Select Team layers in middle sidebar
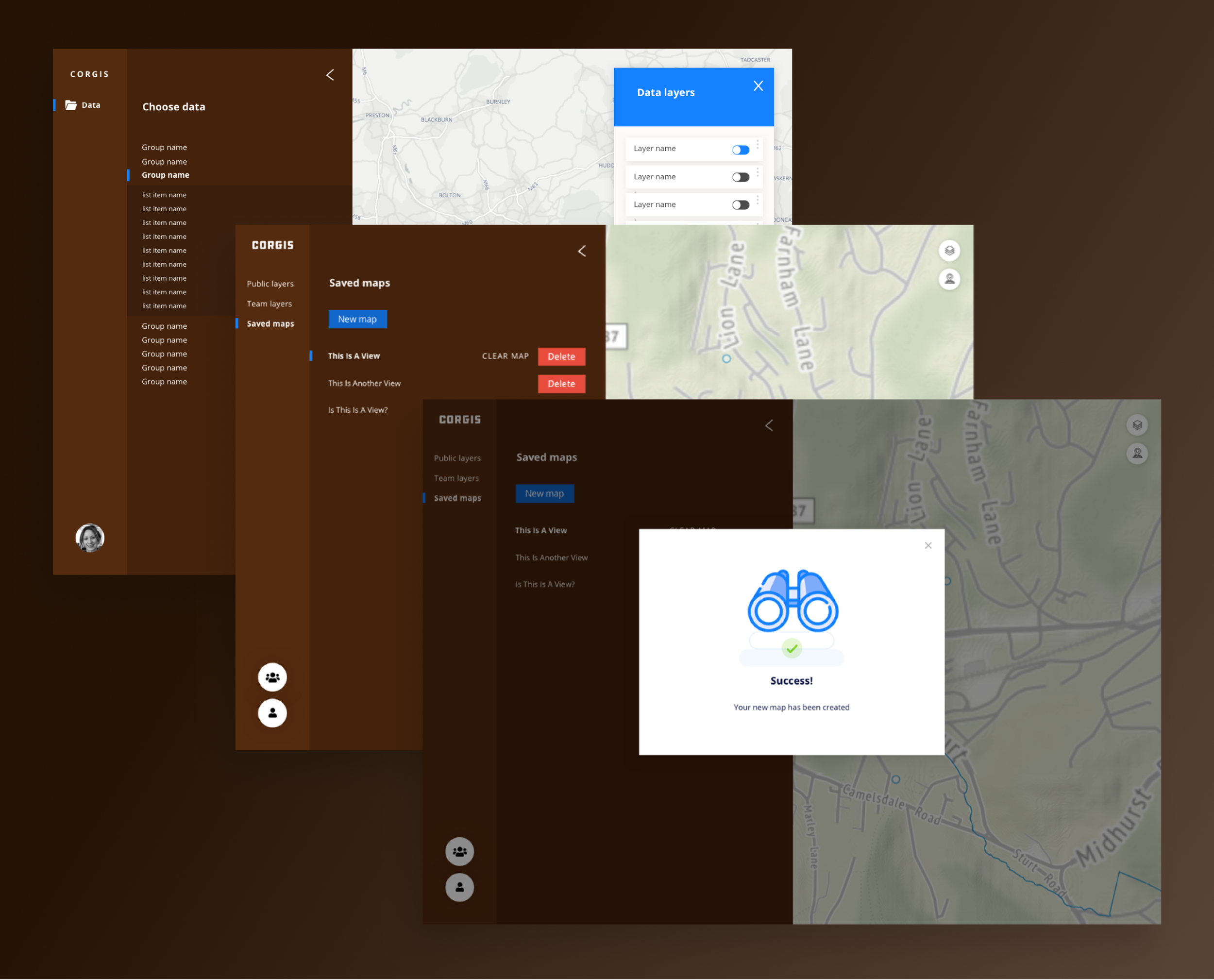 269,304
